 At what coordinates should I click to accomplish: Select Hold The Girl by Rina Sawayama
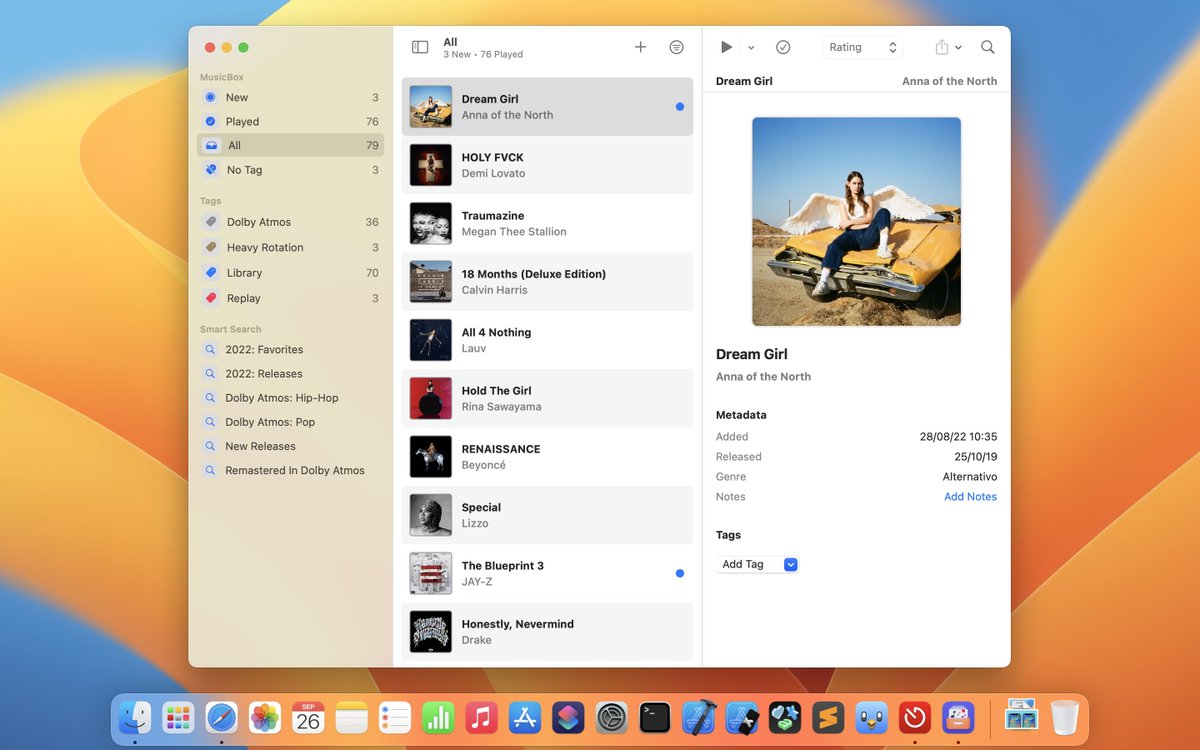[x=547, y=398]
